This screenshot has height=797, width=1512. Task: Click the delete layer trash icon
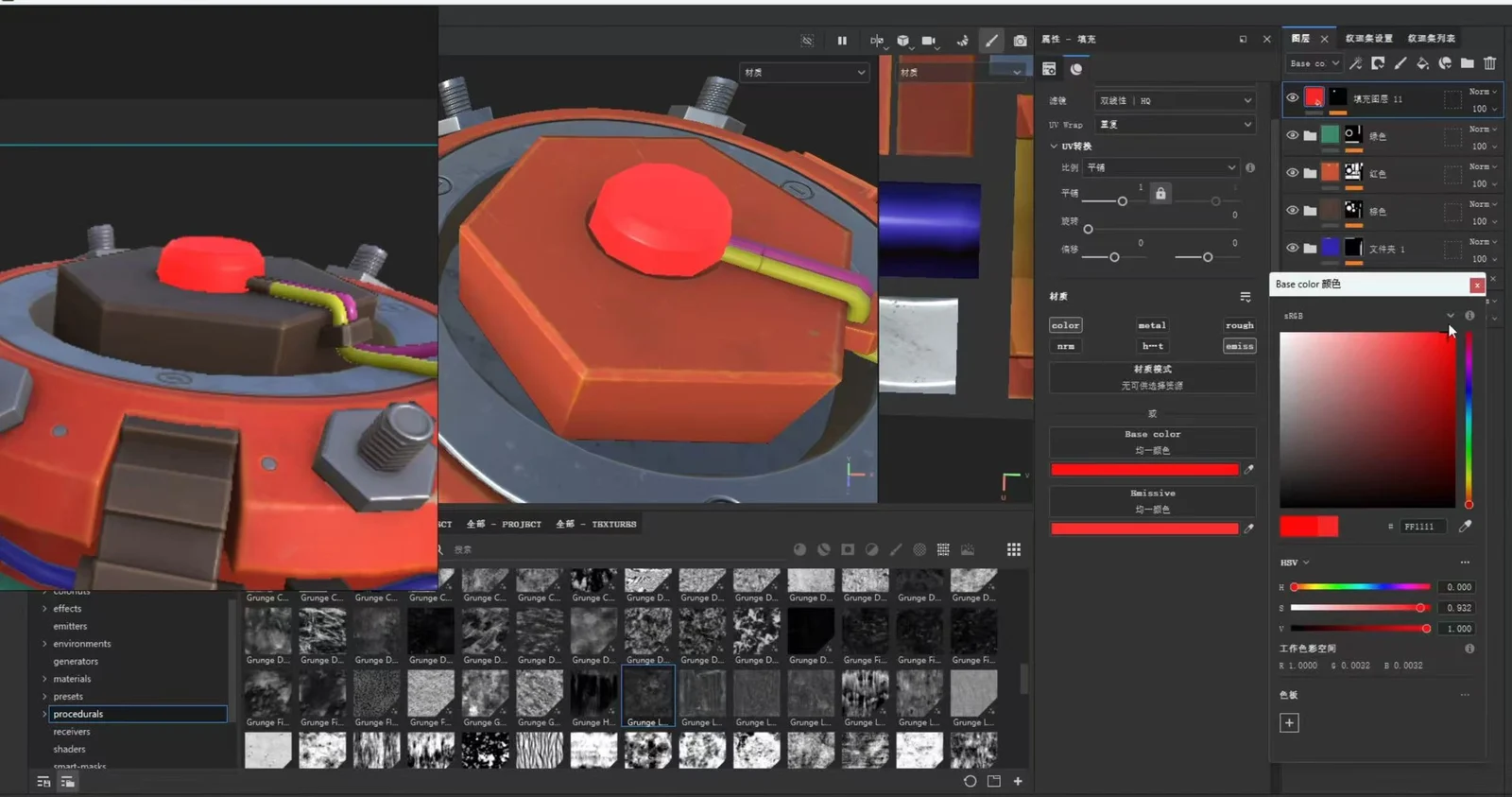pos(1489,63)
